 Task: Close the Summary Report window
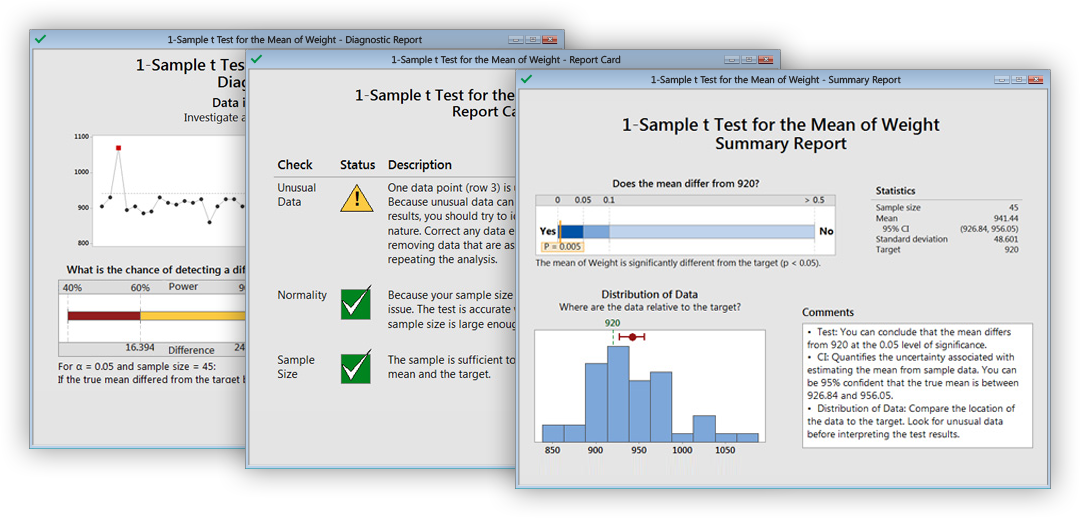1034,79
